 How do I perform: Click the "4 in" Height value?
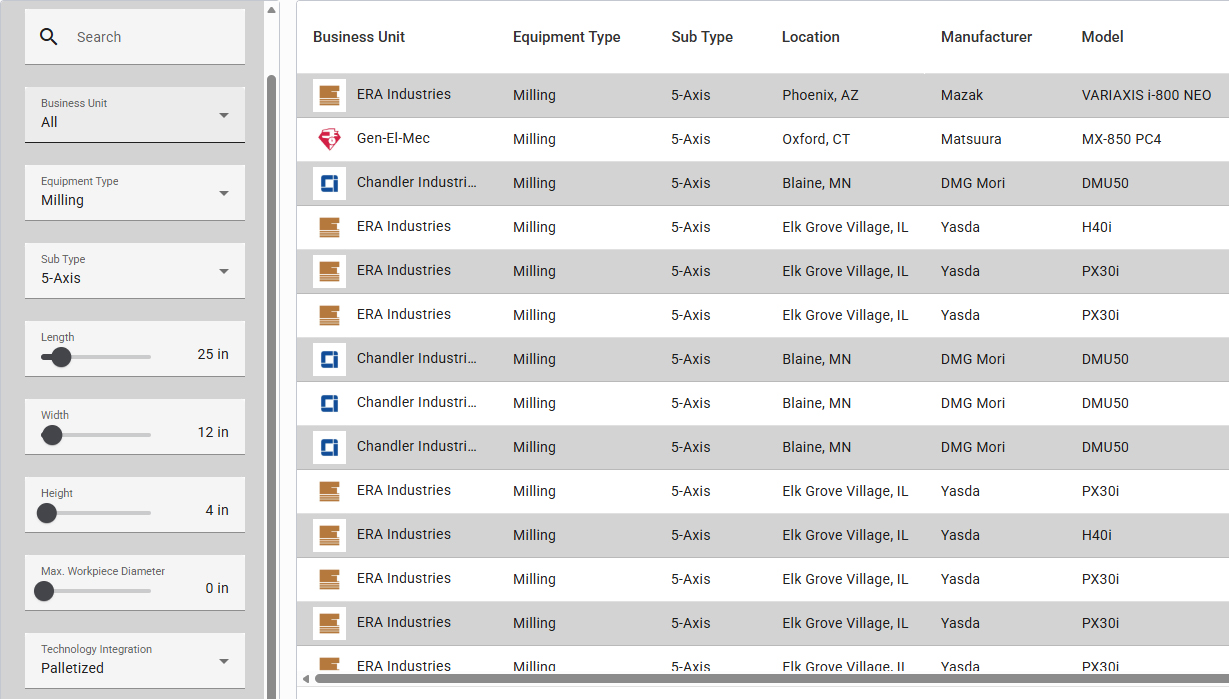pos(217,510)
